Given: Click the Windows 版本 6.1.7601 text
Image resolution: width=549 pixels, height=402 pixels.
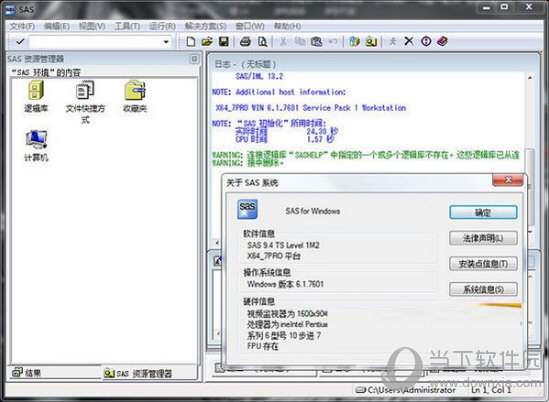Looking at the screenshot, I should 285,284.
